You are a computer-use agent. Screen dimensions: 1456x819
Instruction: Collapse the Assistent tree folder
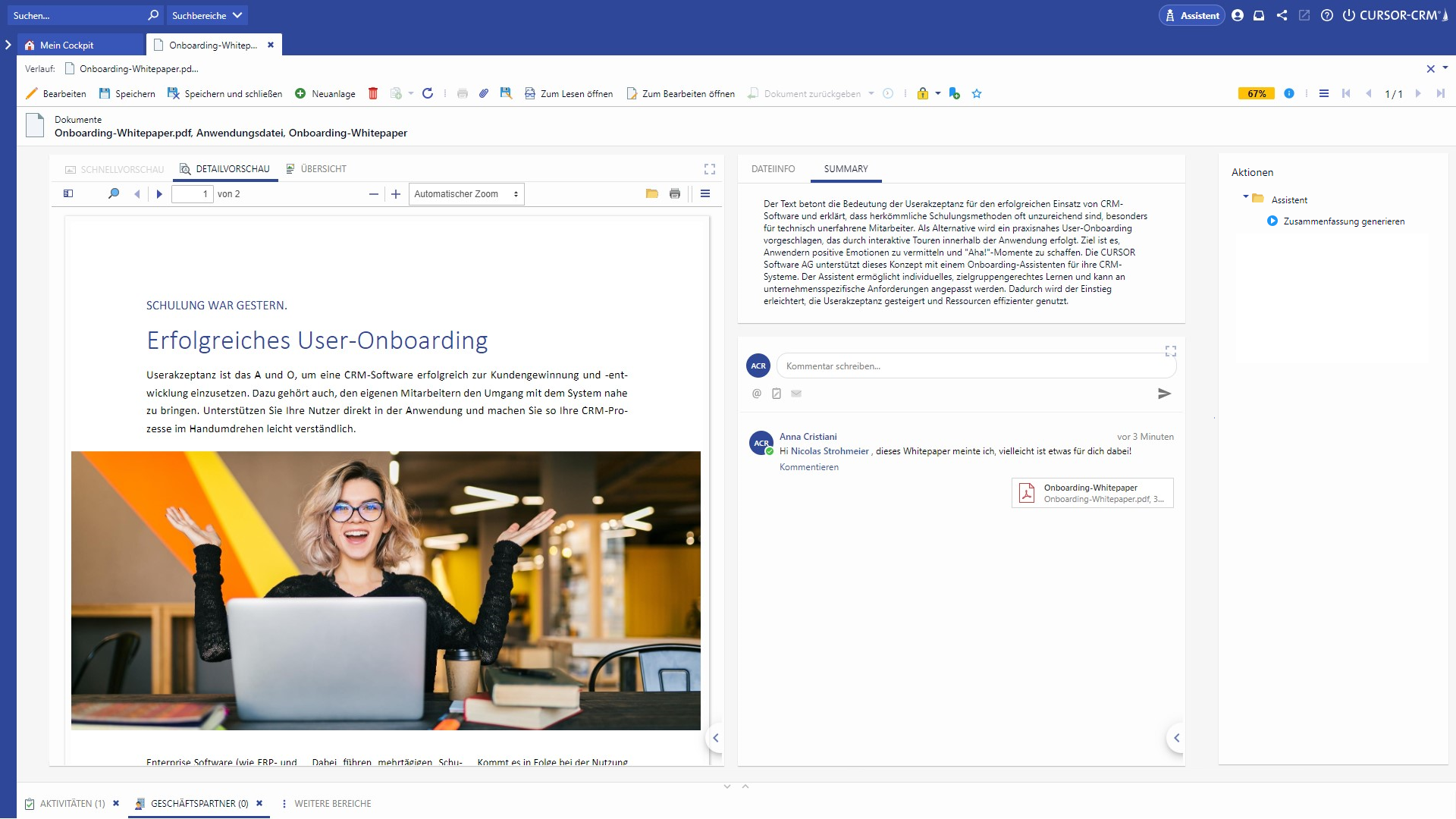pyautogui.click(x=1246, y=197)
